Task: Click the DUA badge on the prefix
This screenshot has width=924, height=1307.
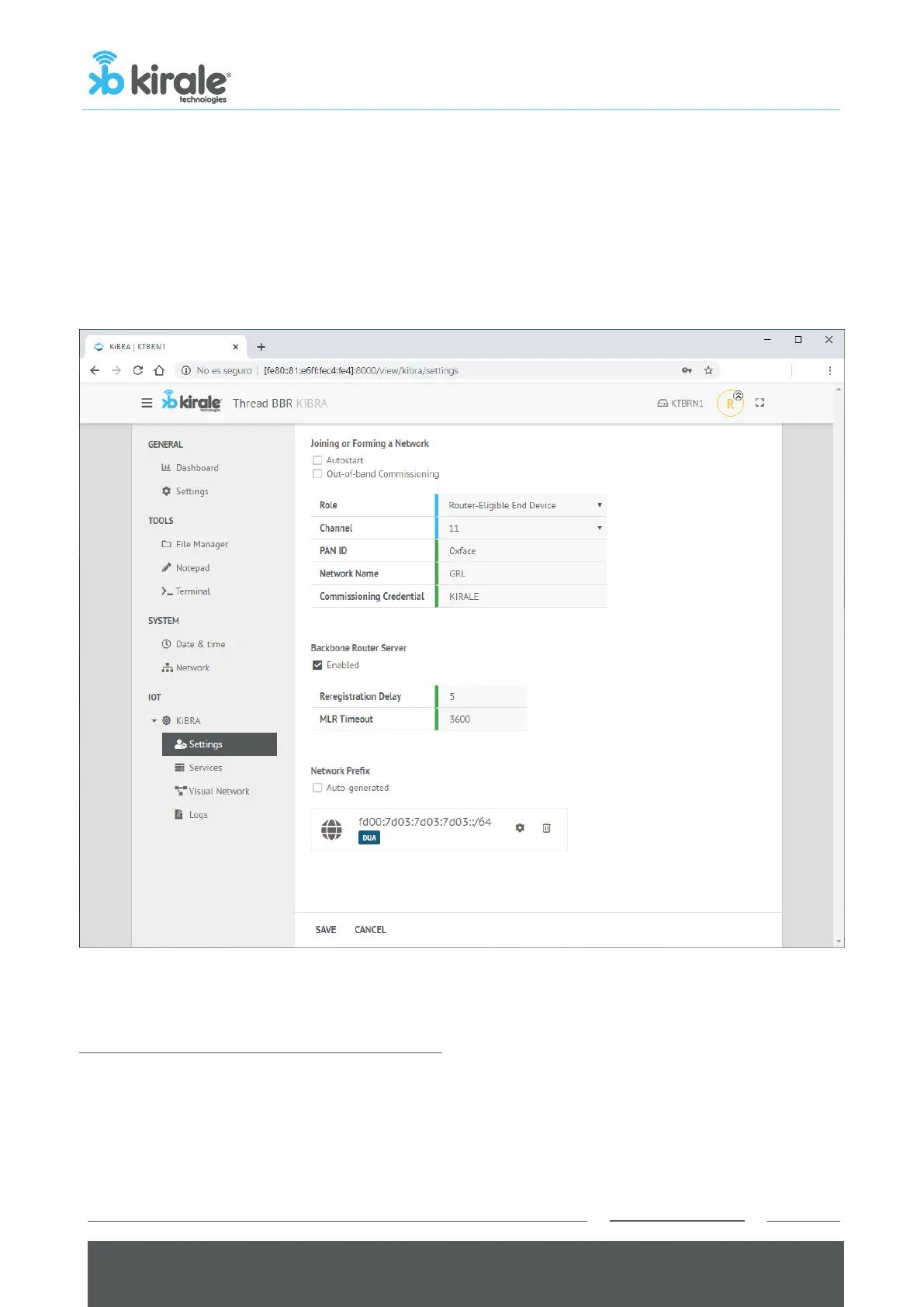Action: point(369,838)
